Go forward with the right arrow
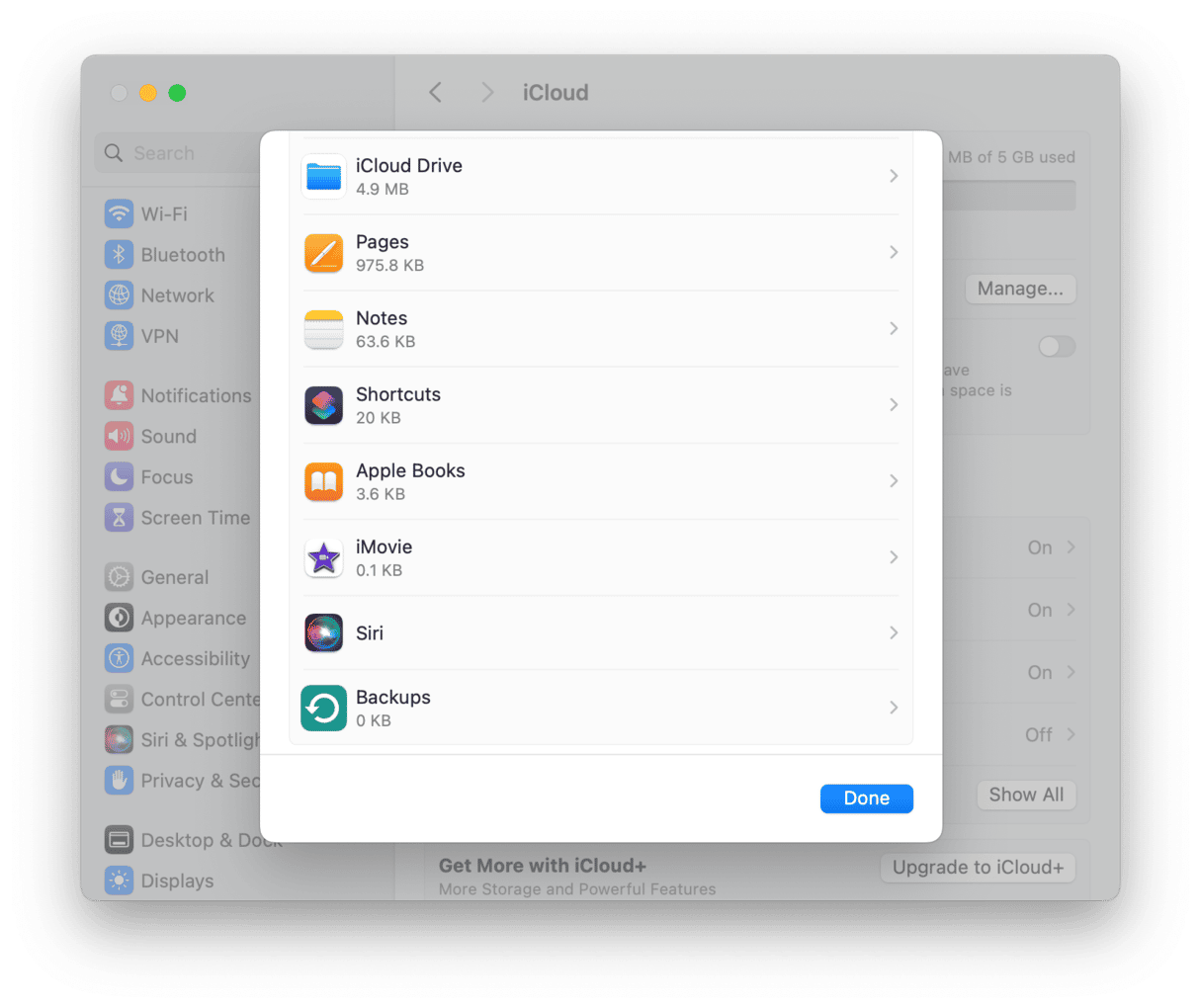 pyautogui.click(x=486, y=92)
